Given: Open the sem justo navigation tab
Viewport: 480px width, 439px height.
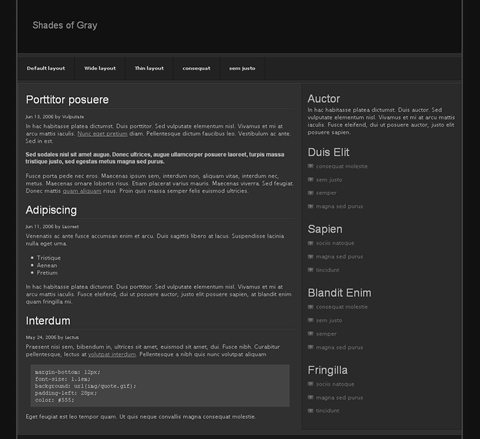Looking at the screenshot, I should (242, 68).
